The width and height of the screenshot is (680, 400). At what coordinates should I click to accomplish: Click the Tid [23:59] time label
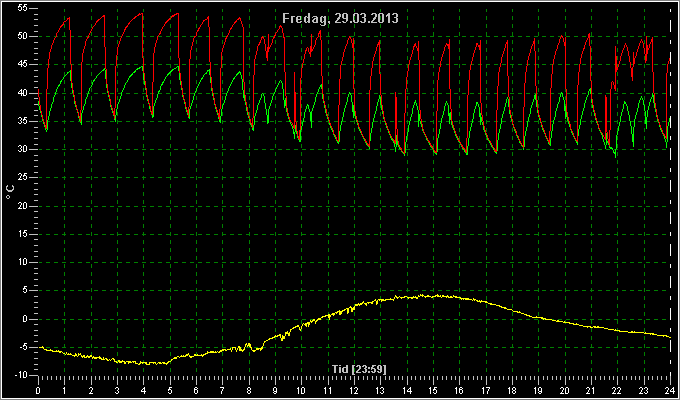click(x=359, y=369)
